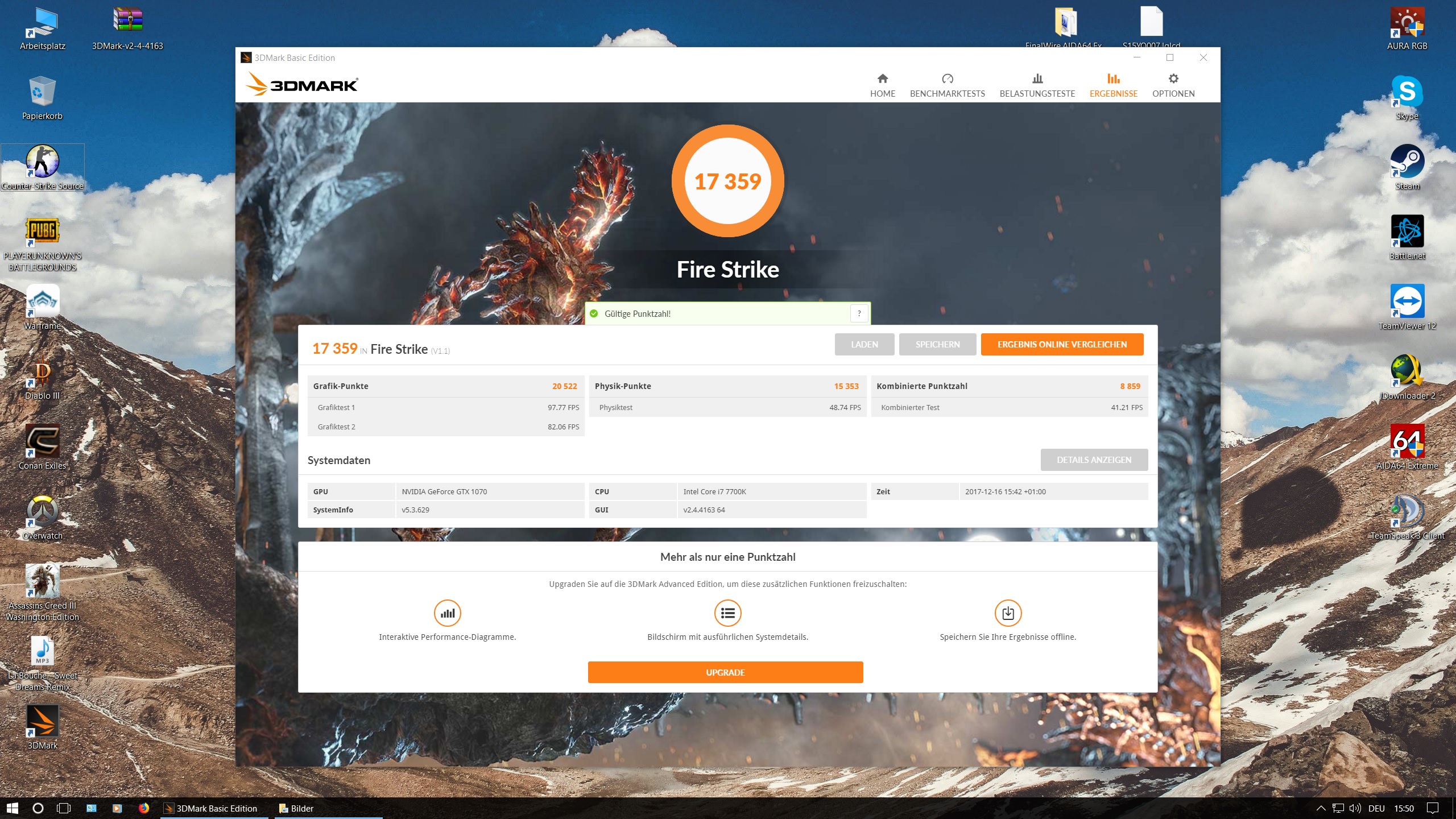Screen dimensions: 1456x819
Task: Open the Home tab in 3DMark
Action: click(882, 85)
